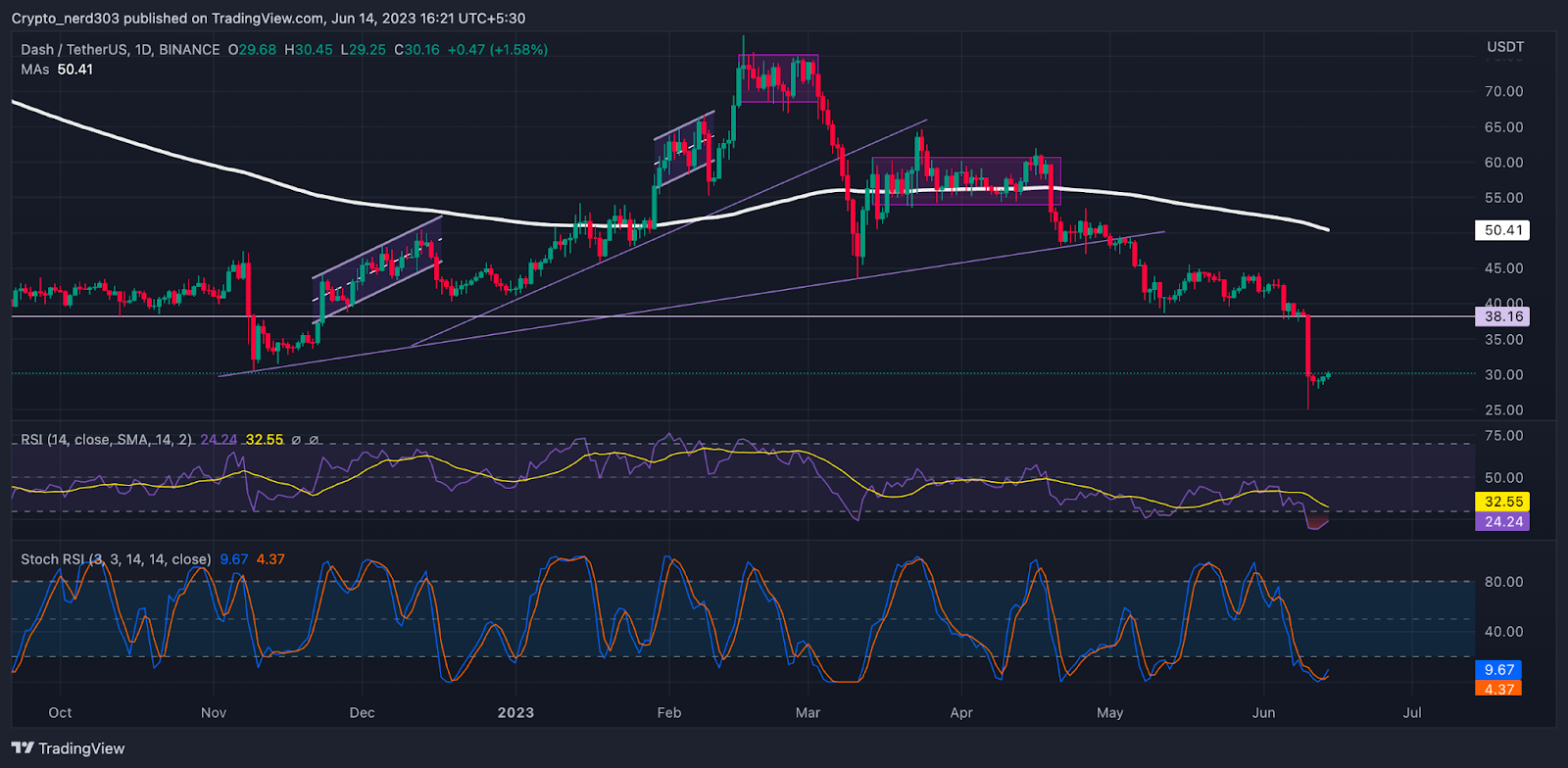This screenshot has width=1568, height=768.
Task: Click the 60.00 price axis label
Action: pos(1503,163)
